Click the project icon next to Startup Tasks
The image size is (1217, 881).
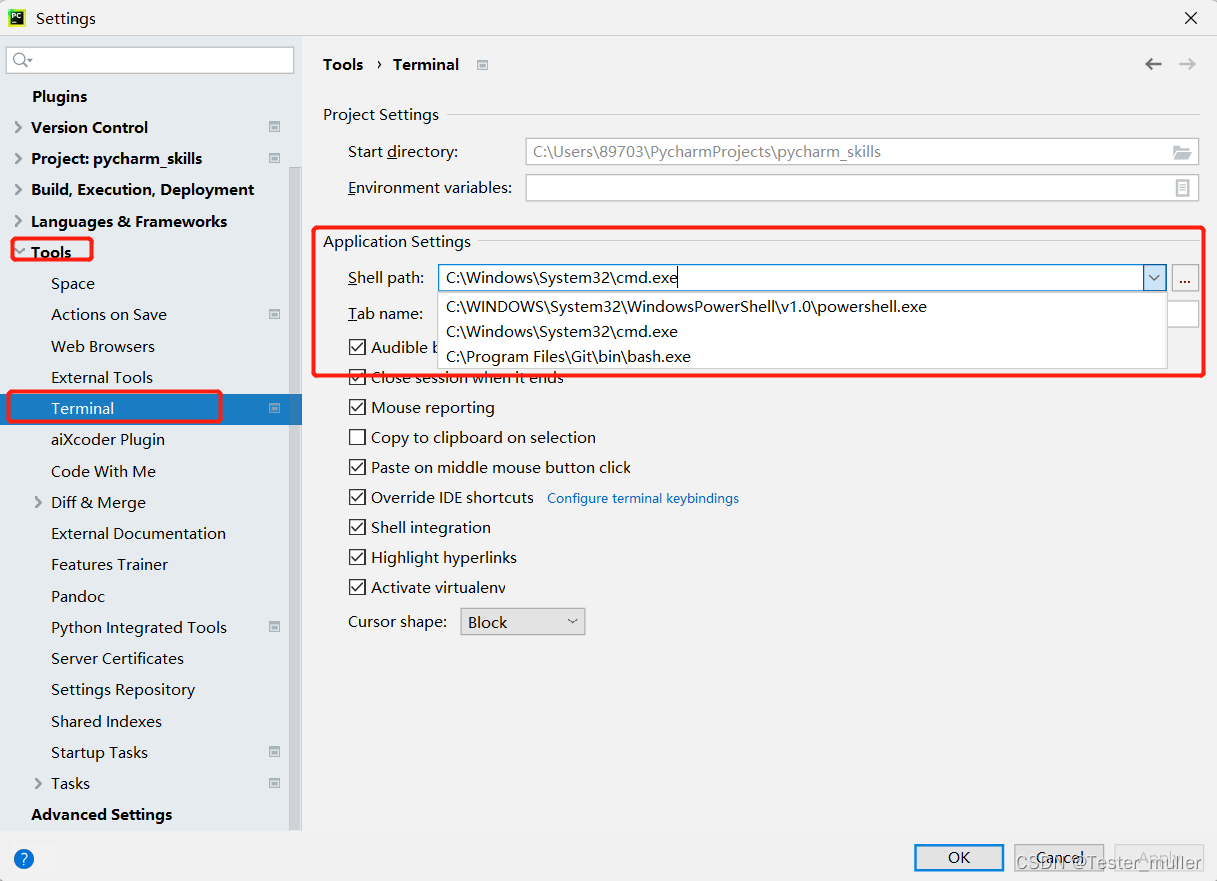coord(274,752)
